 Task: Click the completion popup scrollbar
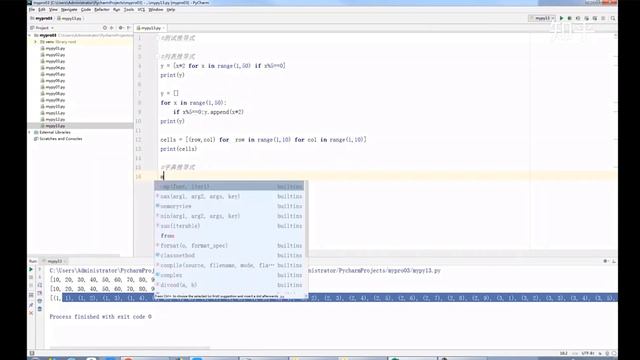point(307,220)
